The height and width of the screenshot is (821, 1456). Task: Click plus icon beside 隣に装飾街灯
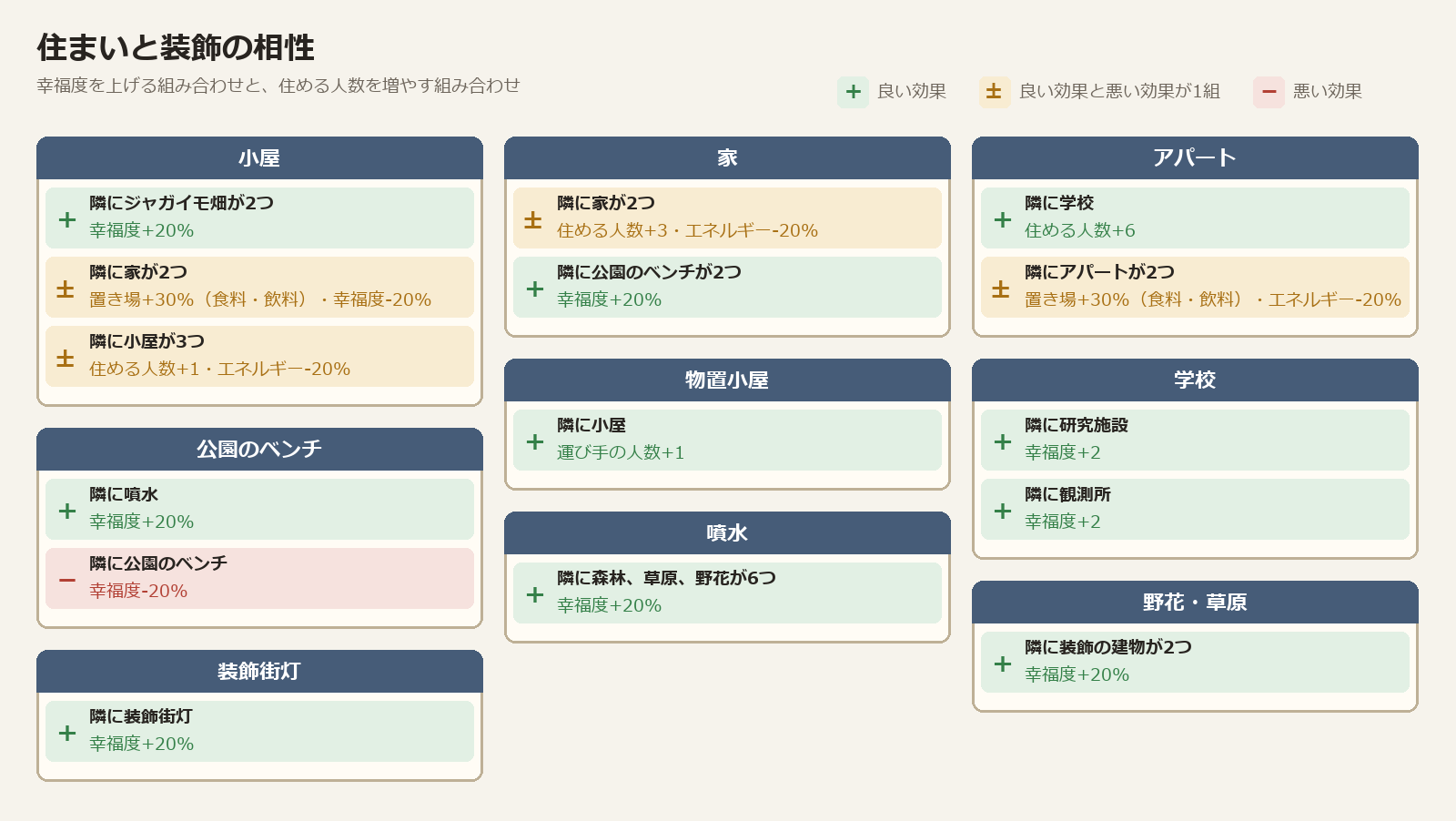coord(67,733)
